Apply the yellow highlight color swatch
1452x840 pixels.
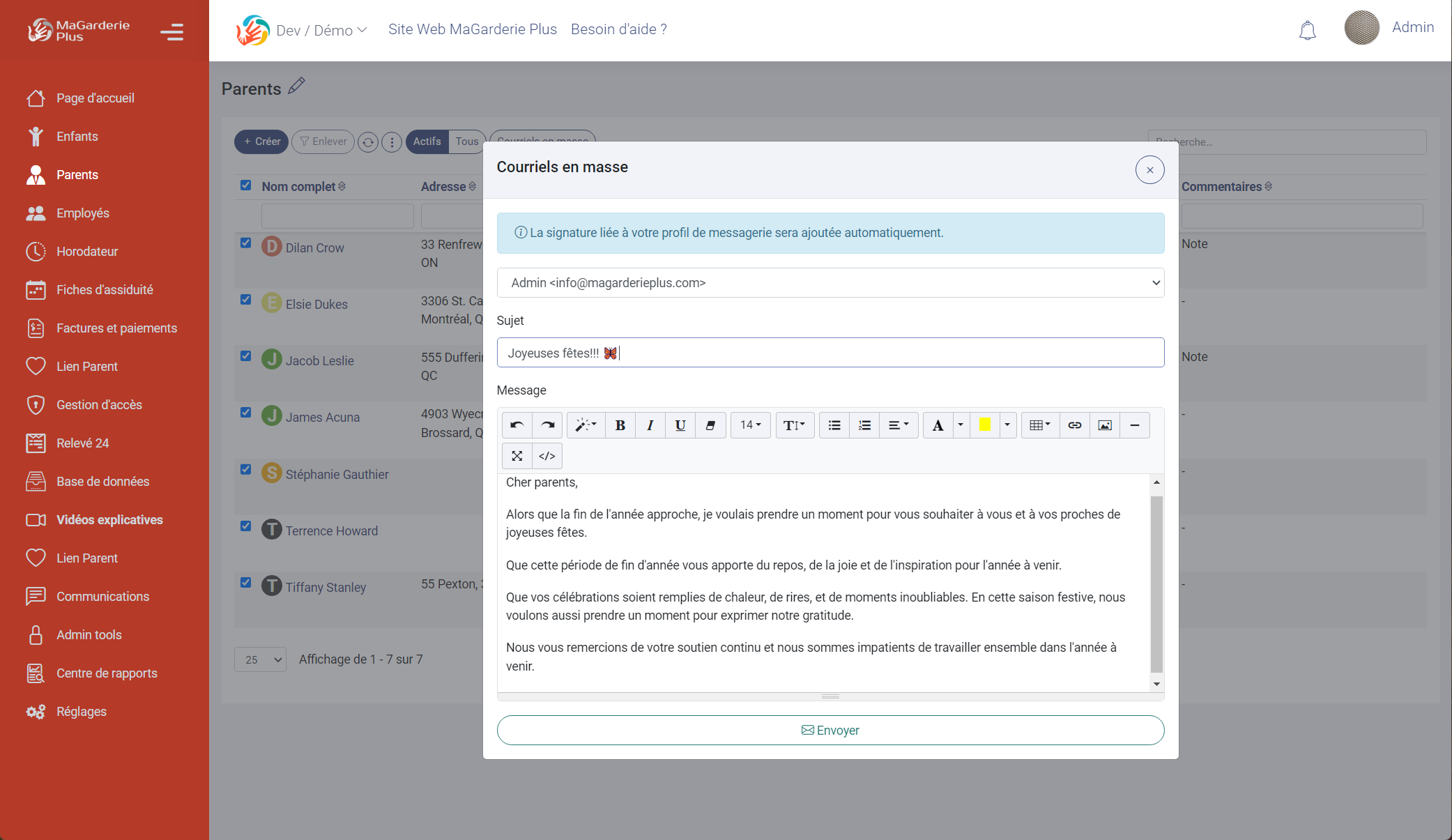[x=984, y=425]
